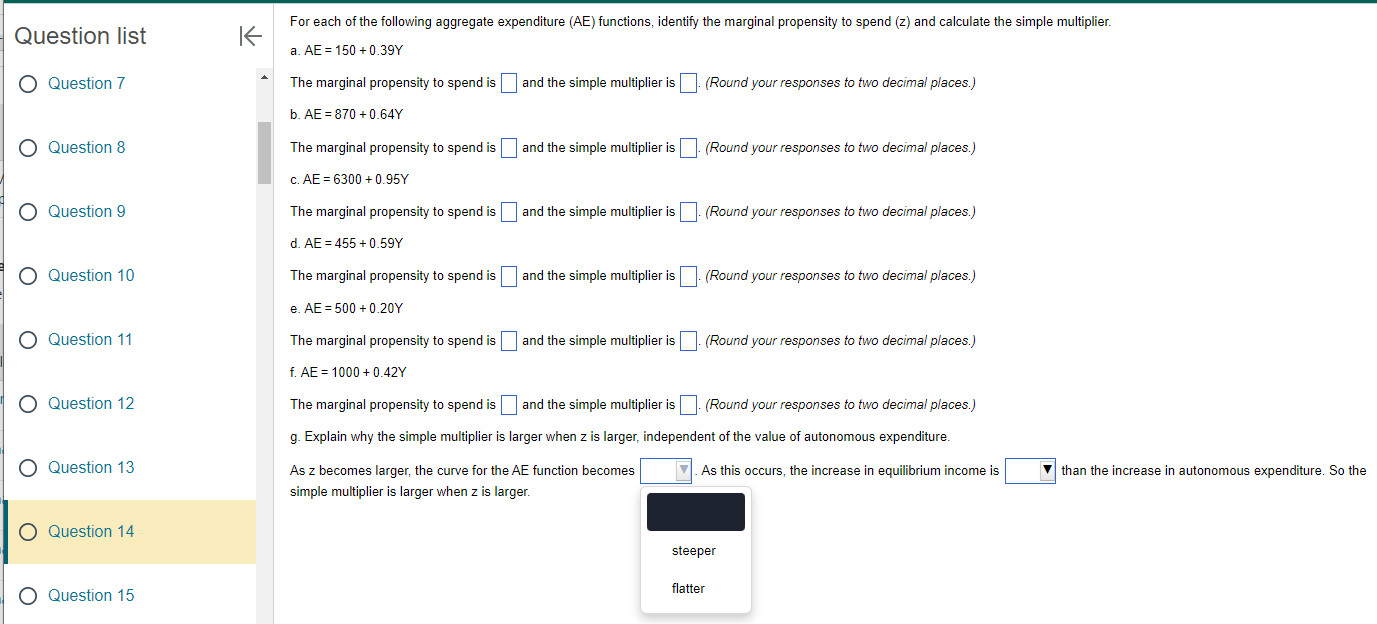
Task: Select the radio button beside Question 7
Action: pyautogui.click(x=27, y=83)
